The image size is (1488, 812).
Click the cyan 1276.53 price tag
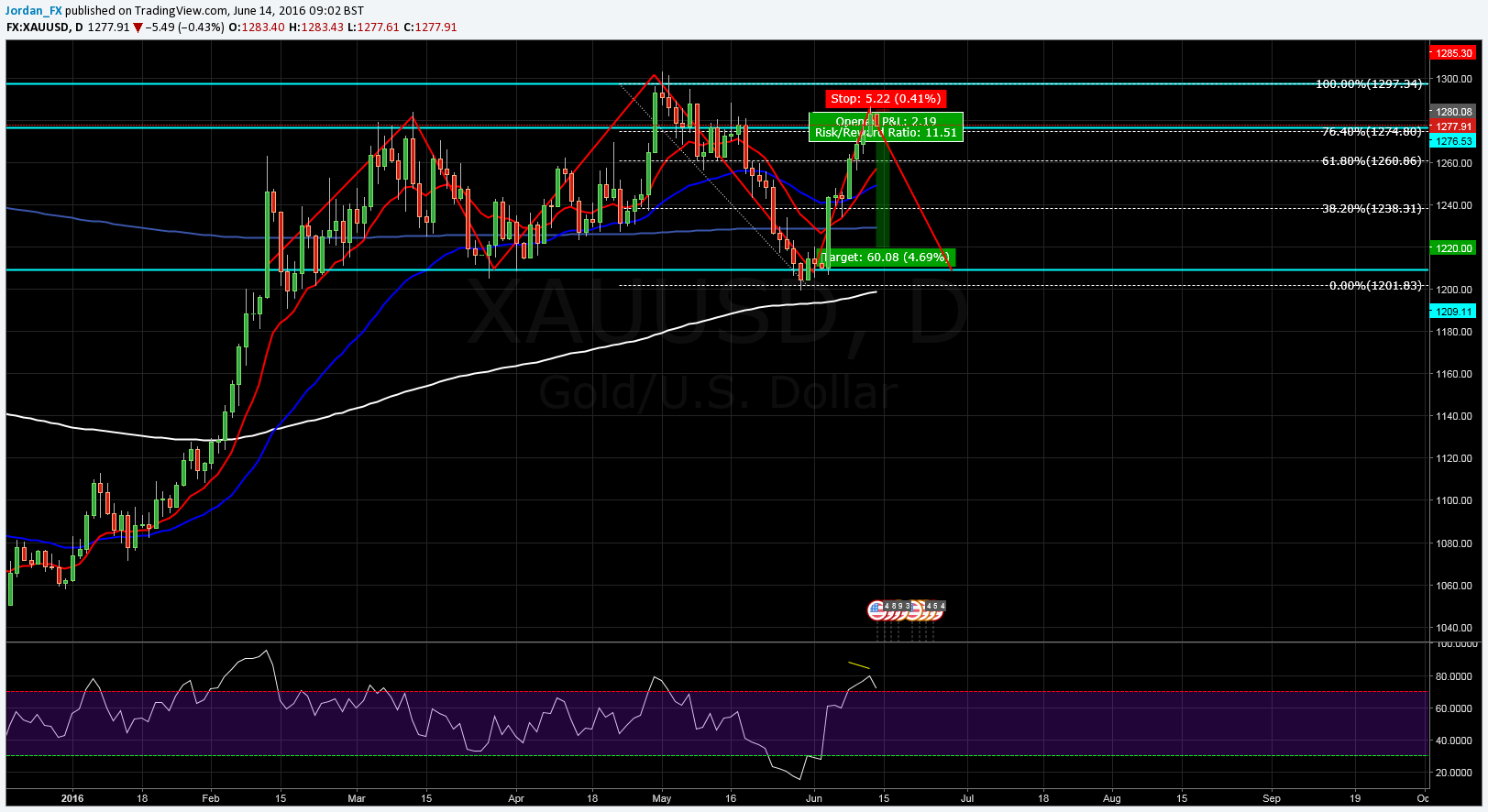click(x=1454, y=141)
